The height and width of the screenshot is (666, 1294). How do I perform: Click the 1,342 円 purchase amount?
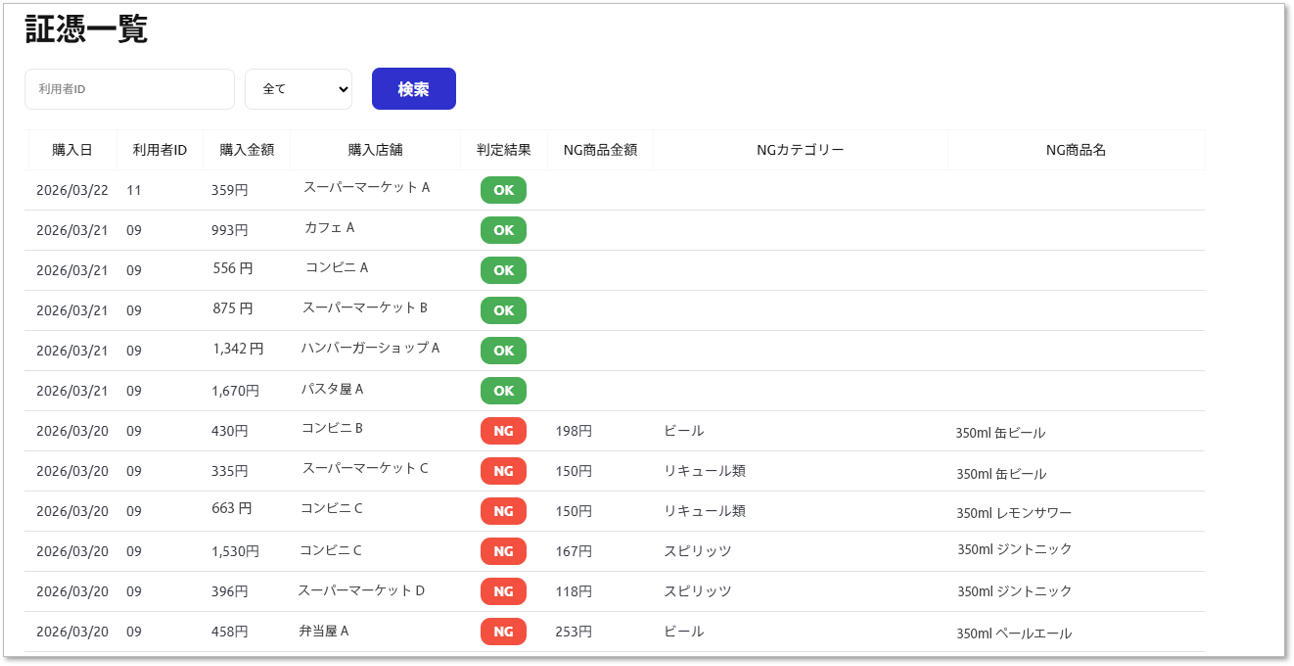point(238,348)
